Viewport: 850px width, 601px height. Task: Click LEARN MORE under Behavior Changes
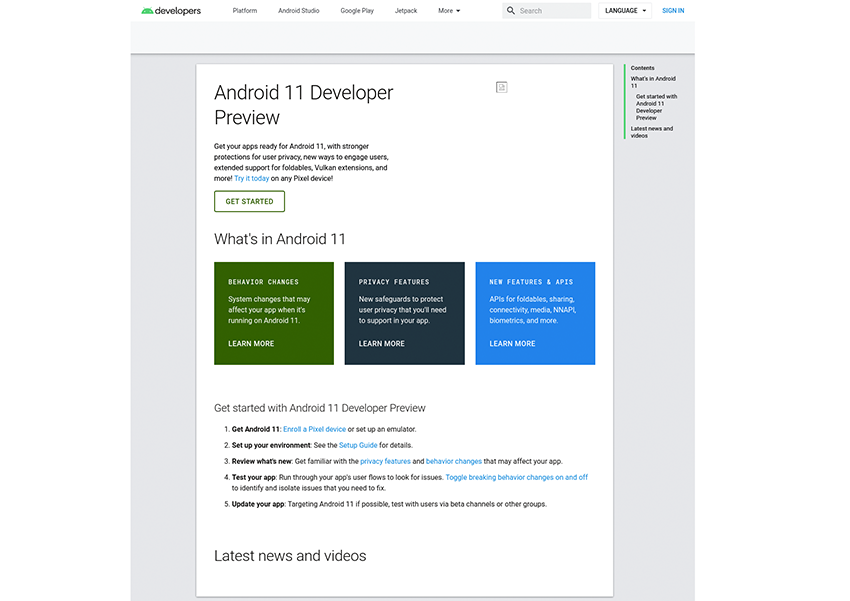[x=251, y=344]
